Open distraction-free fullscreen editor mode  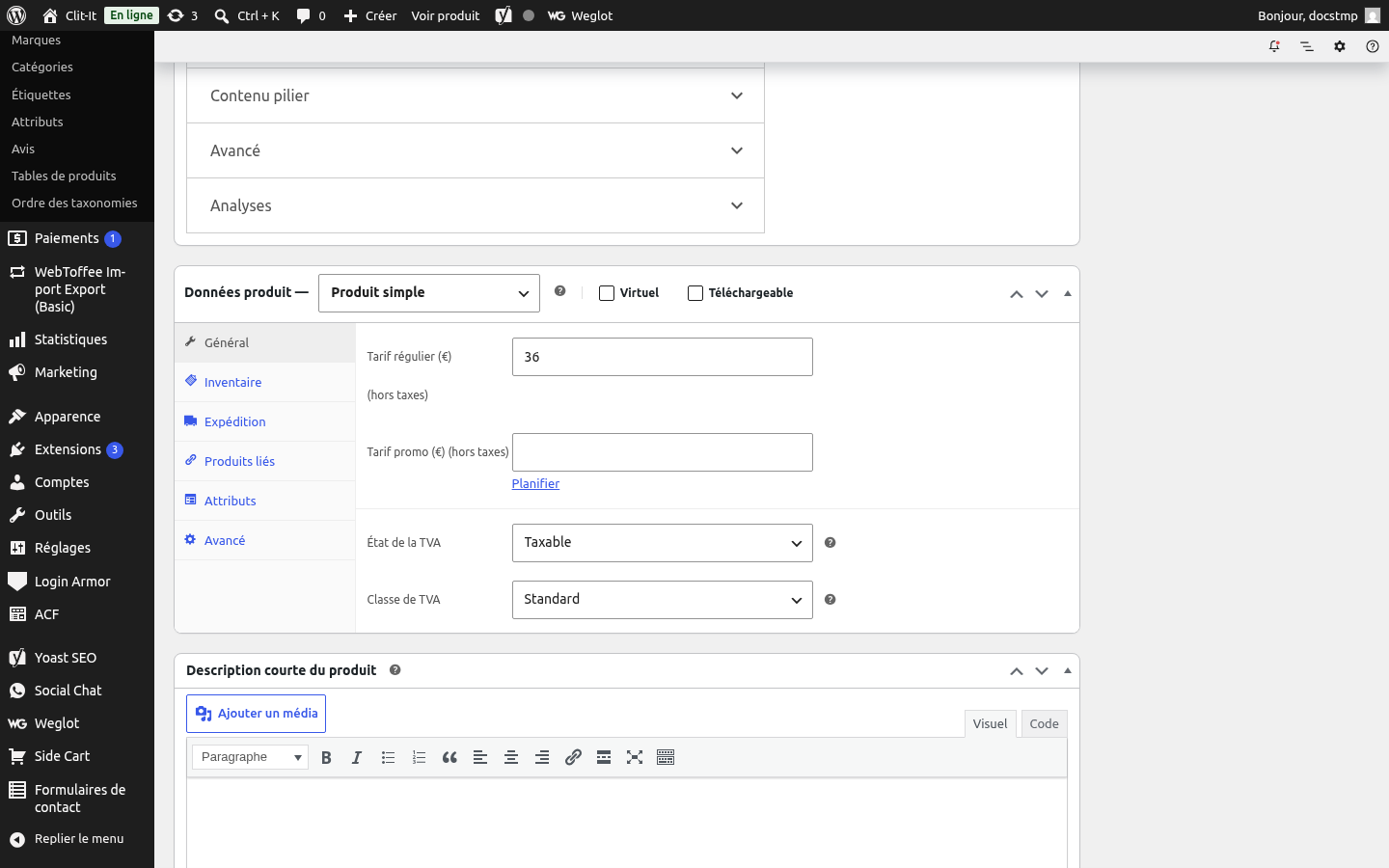click(x=635, y=758)
